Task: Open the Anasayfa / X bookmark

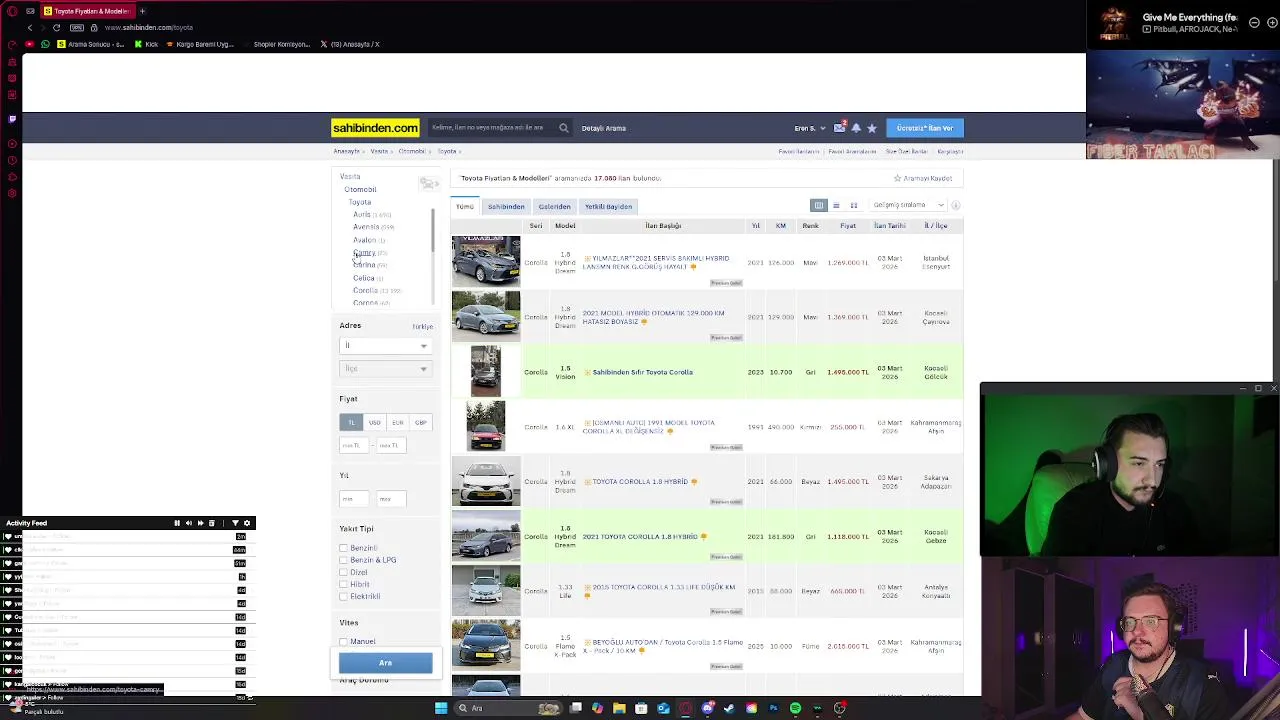Action: (x=350, y=44)
